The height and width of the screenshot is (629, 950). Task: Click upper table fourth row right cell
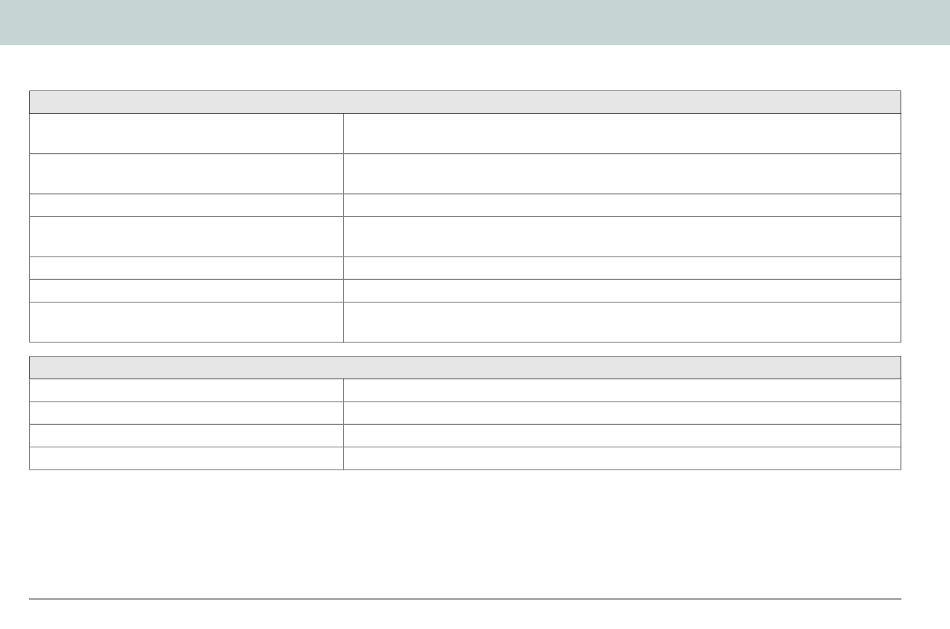click(622, 236)
